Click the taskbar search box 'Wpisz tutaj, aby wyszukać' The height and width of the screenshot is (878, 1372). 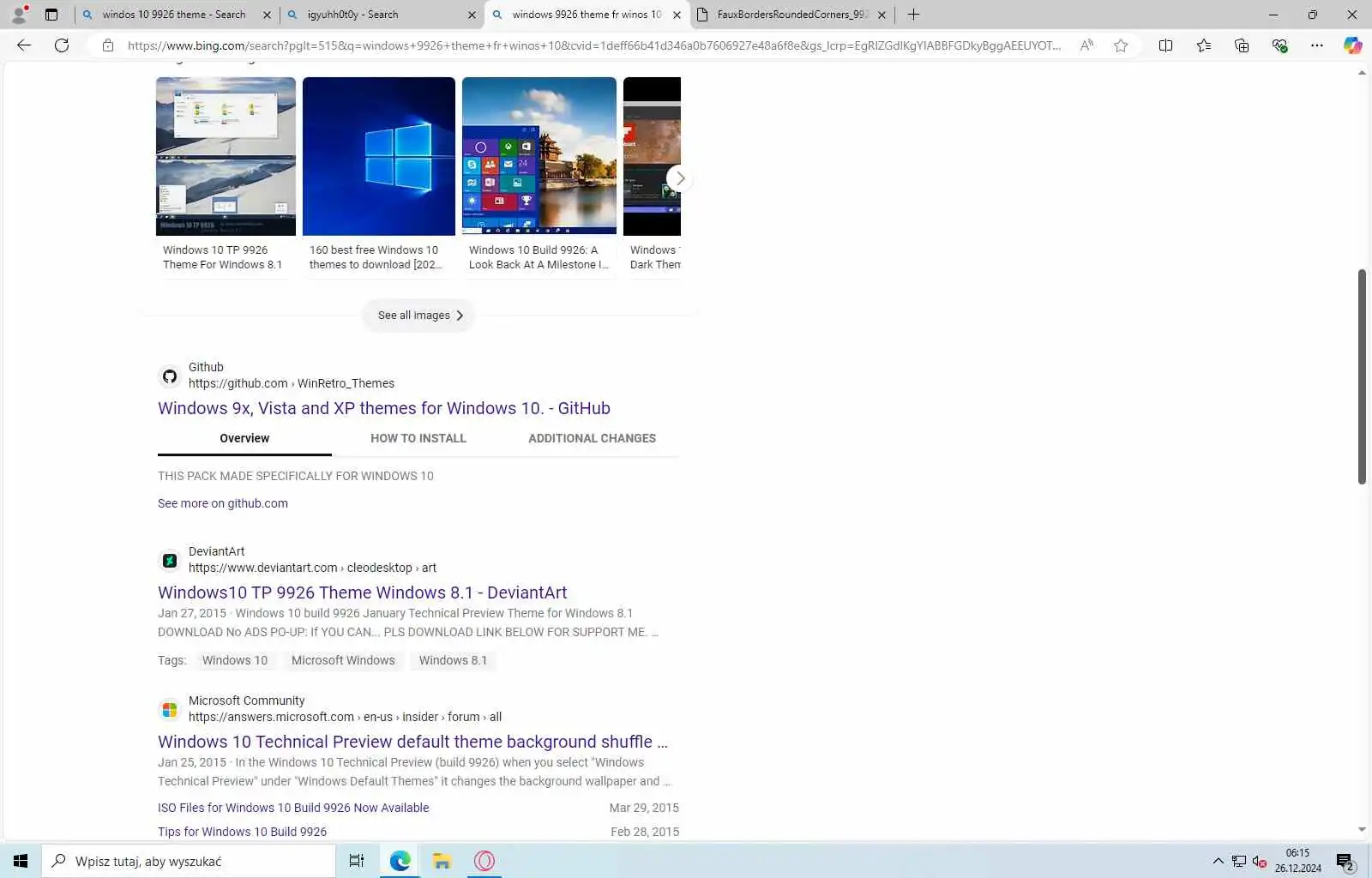coord(189,861)
